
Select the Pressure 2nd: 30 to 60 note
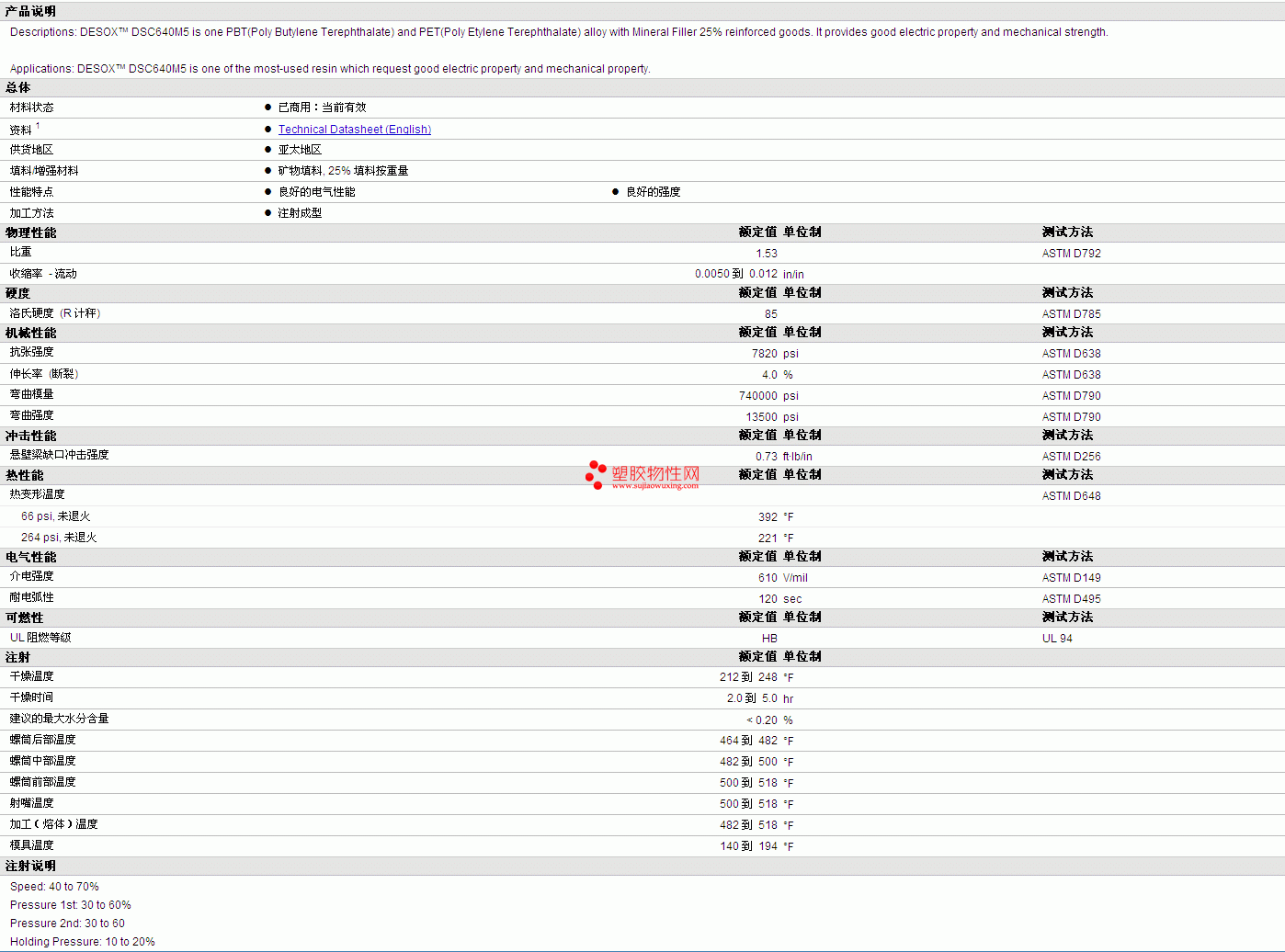click(67, 924)
